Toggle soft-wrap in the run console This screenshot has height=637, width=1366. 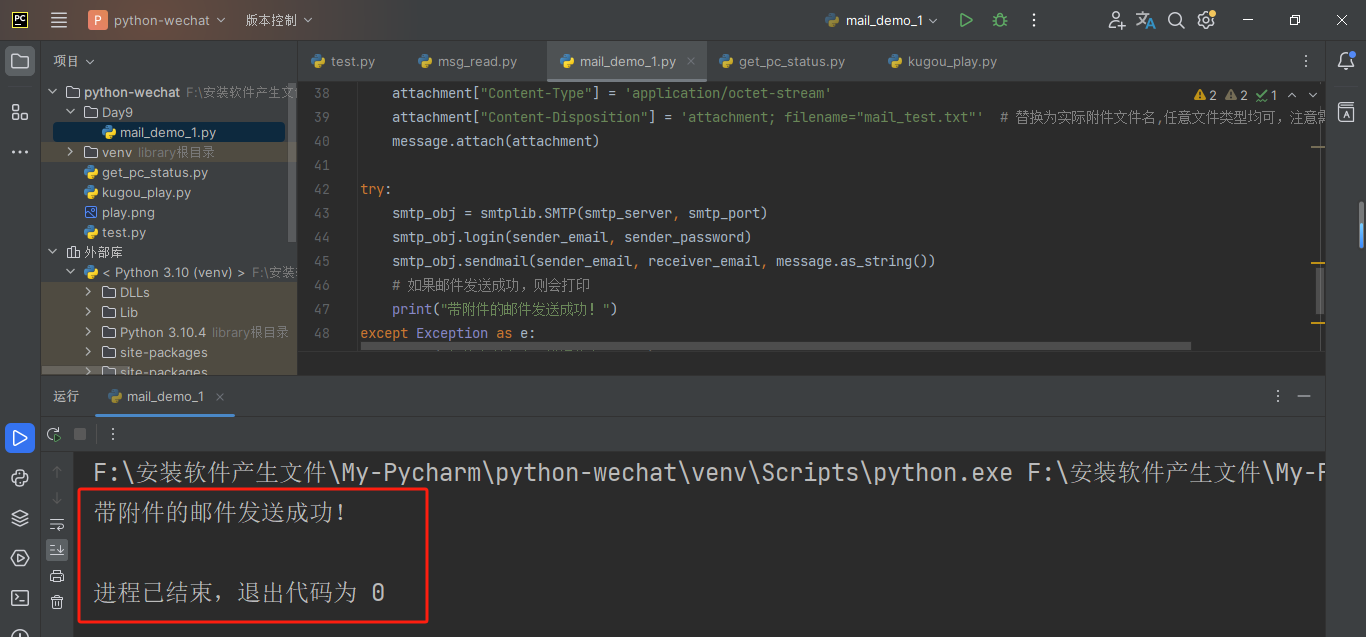[57, 524]
